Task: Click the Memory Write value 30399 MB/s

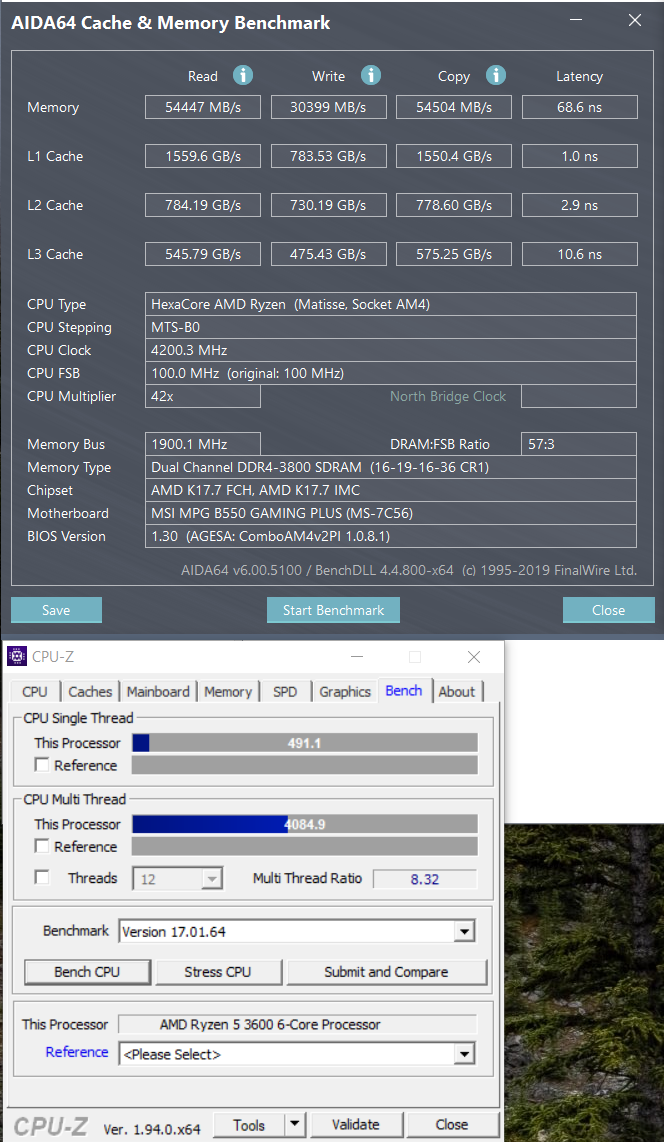Action: point(328,107)
